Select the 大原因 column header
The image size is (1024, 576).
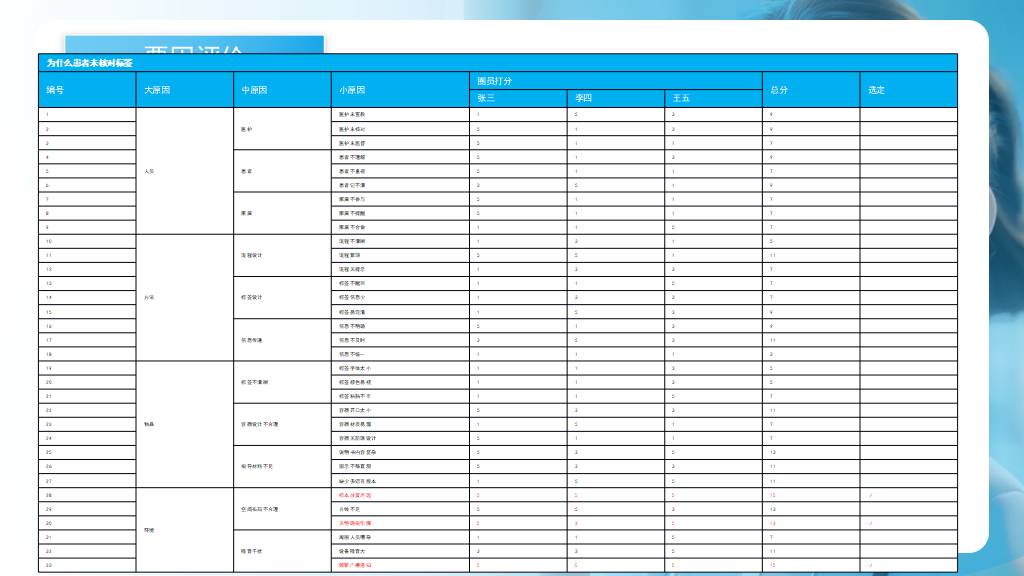[x=157, y=90]
